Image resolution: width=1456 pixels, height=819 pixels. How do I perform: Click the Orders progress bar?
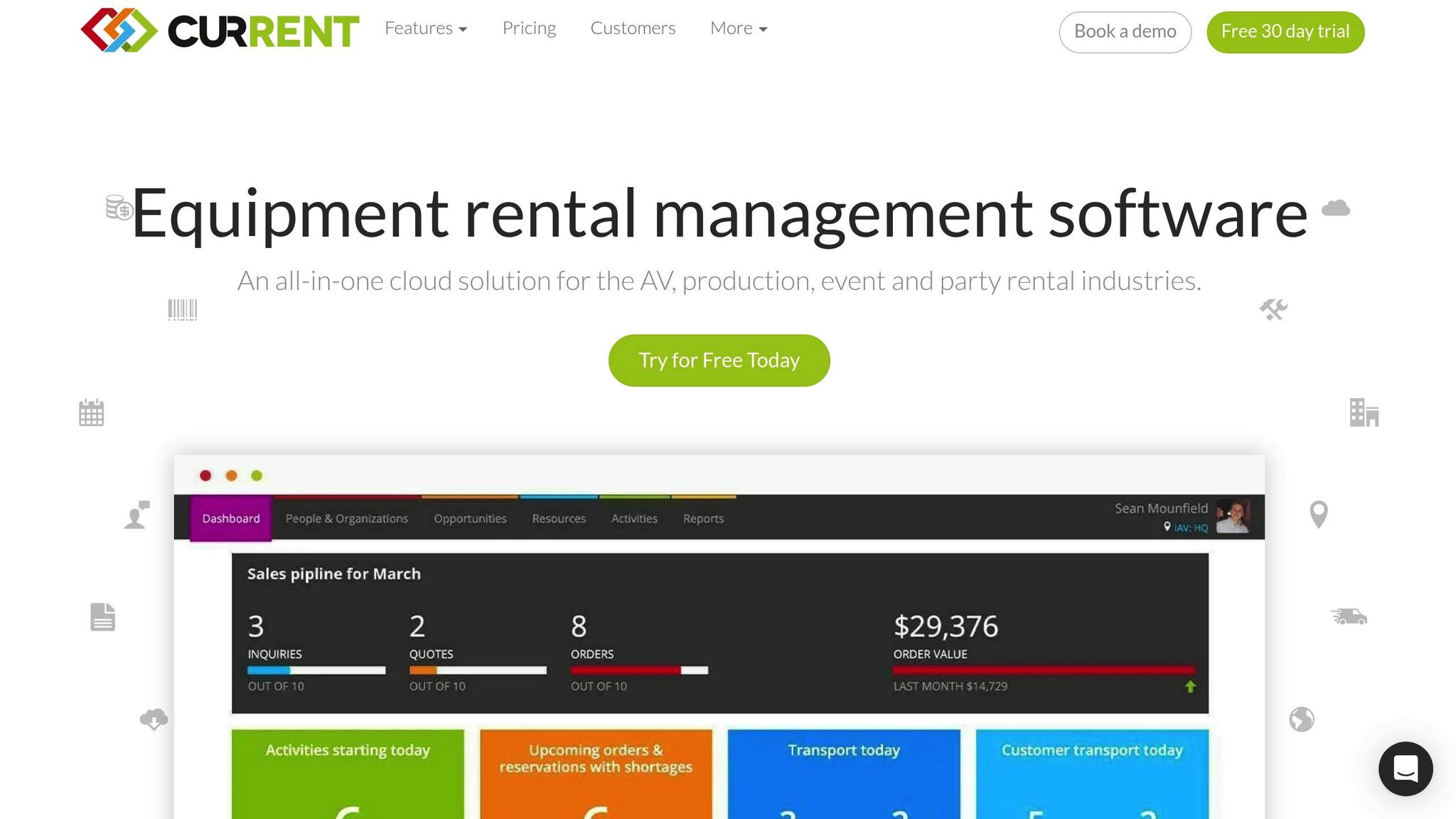639,670
